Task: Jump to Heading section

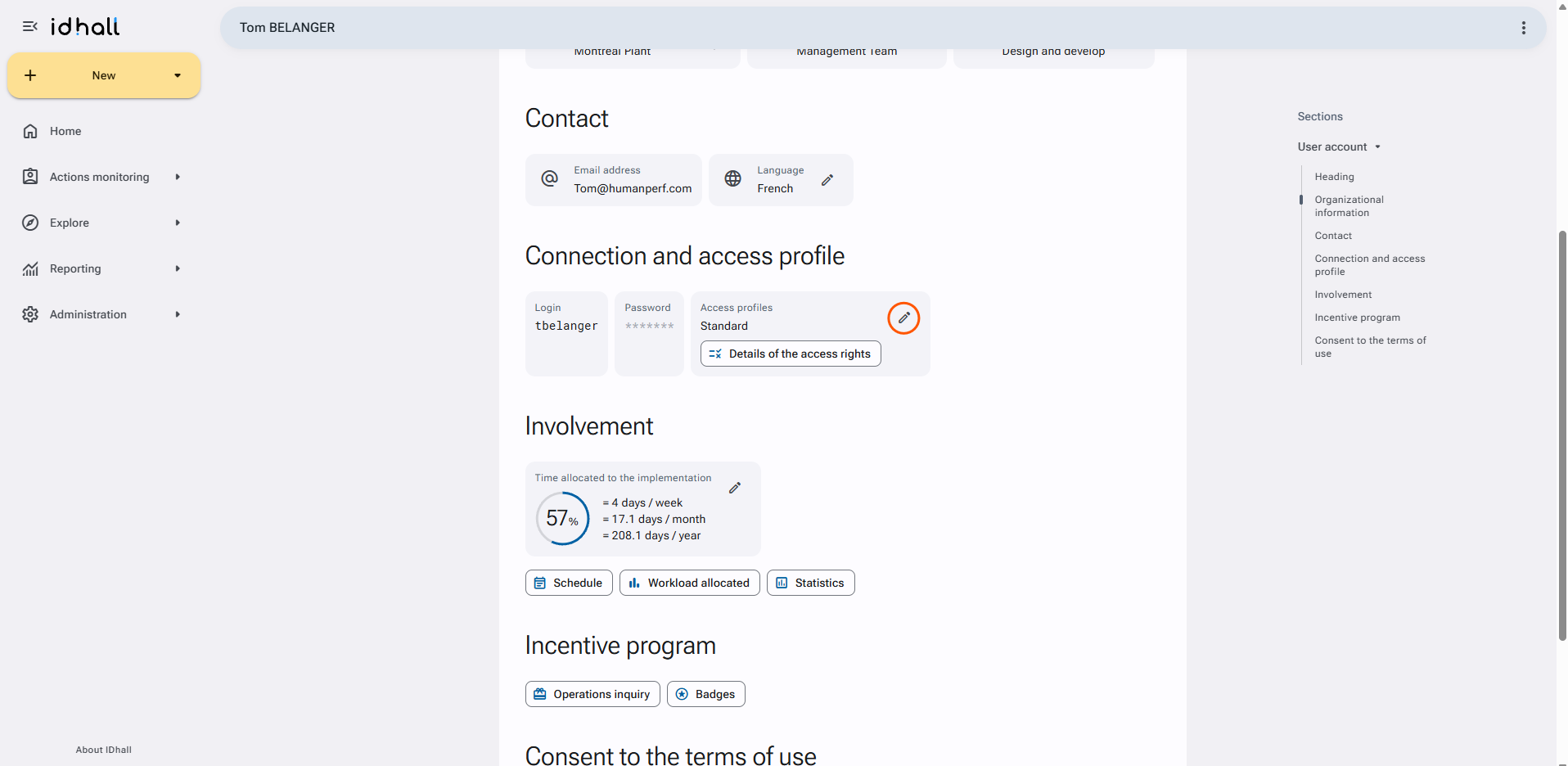Action: (x=1335, y=177)
